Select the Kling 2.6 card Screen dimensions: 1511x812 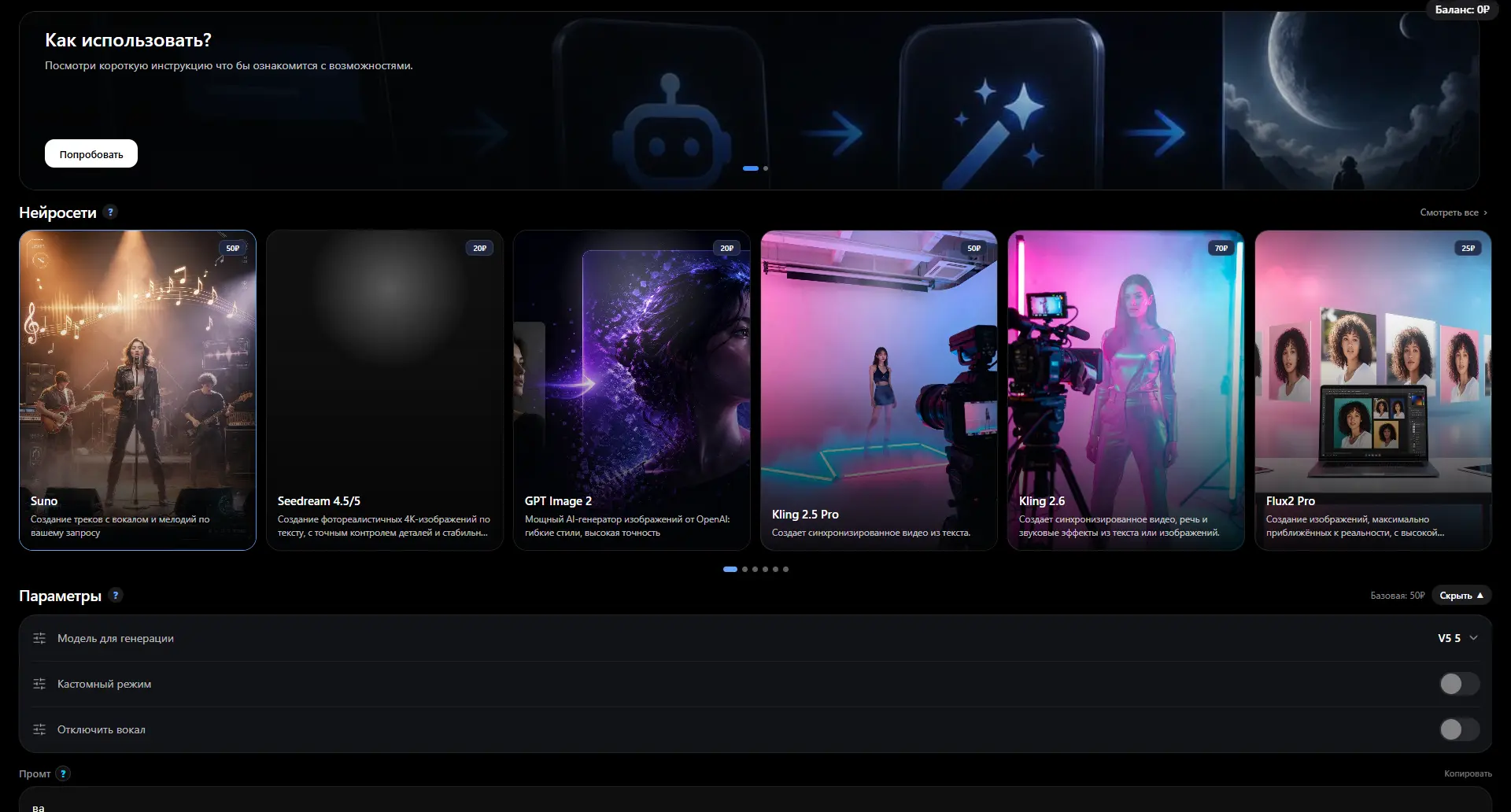tap(1126, 390)
